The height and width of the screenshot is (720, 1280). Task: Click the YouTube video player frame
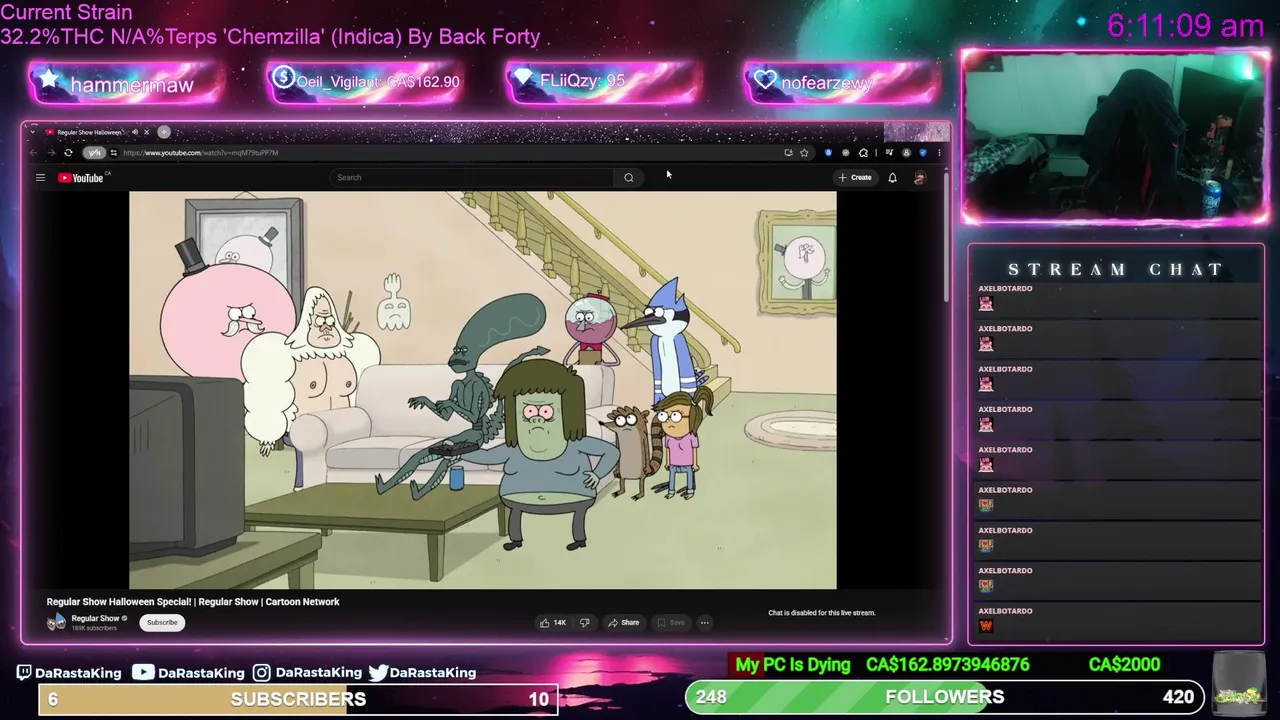point(483,390)
